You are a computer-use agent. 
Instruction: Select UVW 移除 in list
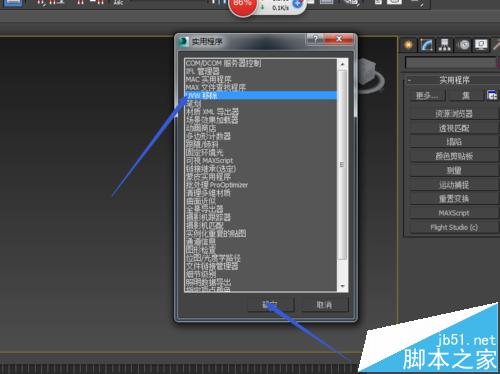pyautogui.click(x=261, y=96)
